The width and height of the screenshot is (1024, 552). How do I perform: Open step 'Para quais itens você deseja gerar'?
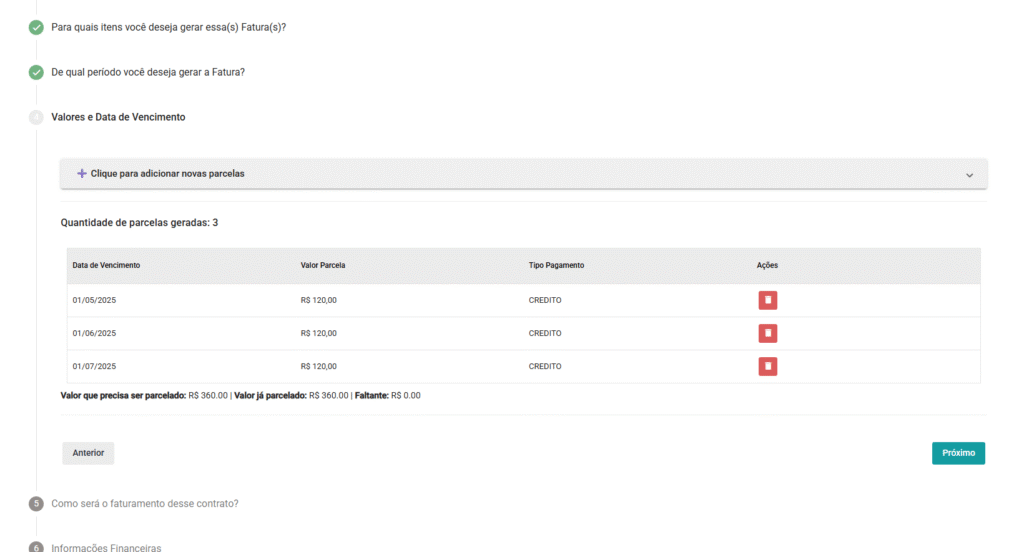click(x=168, y=27)
